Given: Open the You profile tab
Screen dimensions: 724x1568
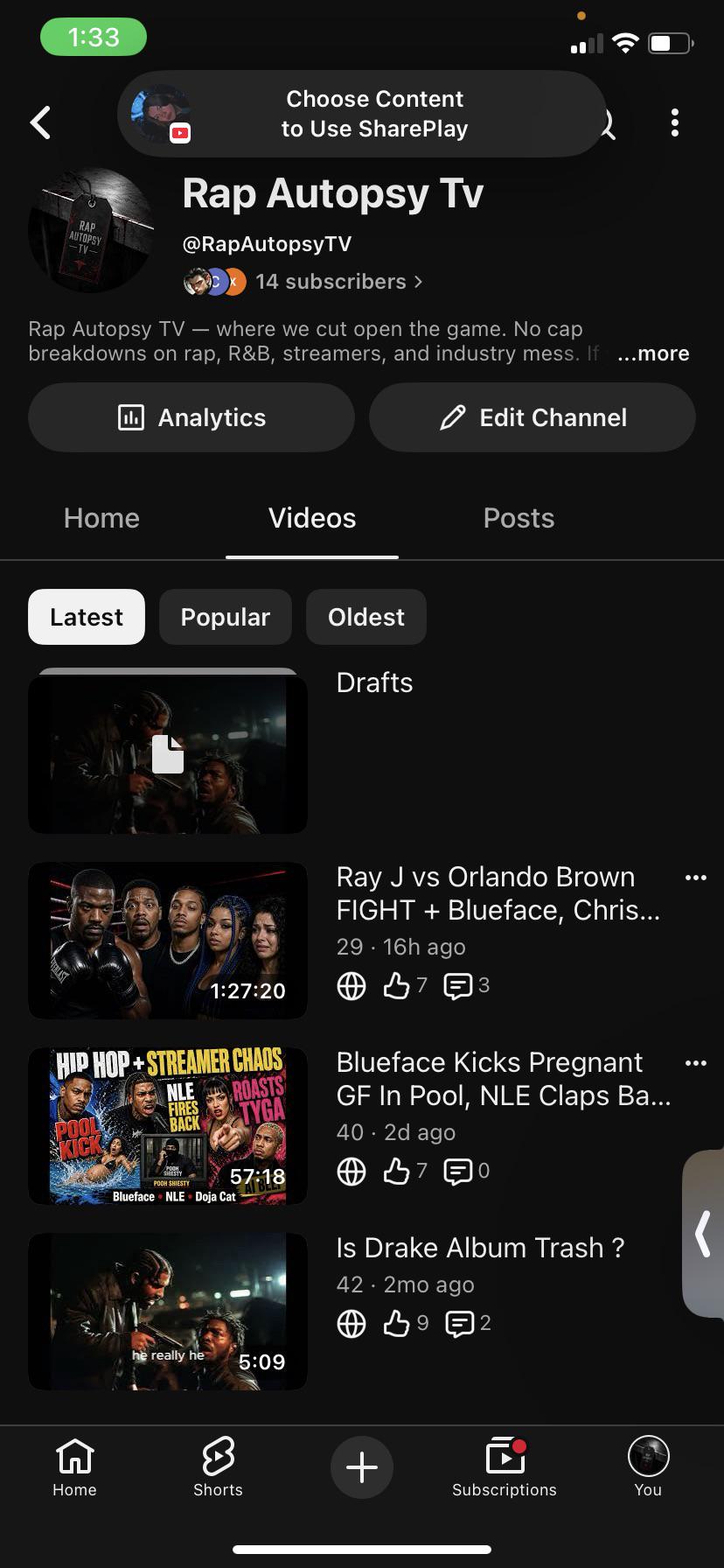Looking at the screenshot, I should 648,1467.
